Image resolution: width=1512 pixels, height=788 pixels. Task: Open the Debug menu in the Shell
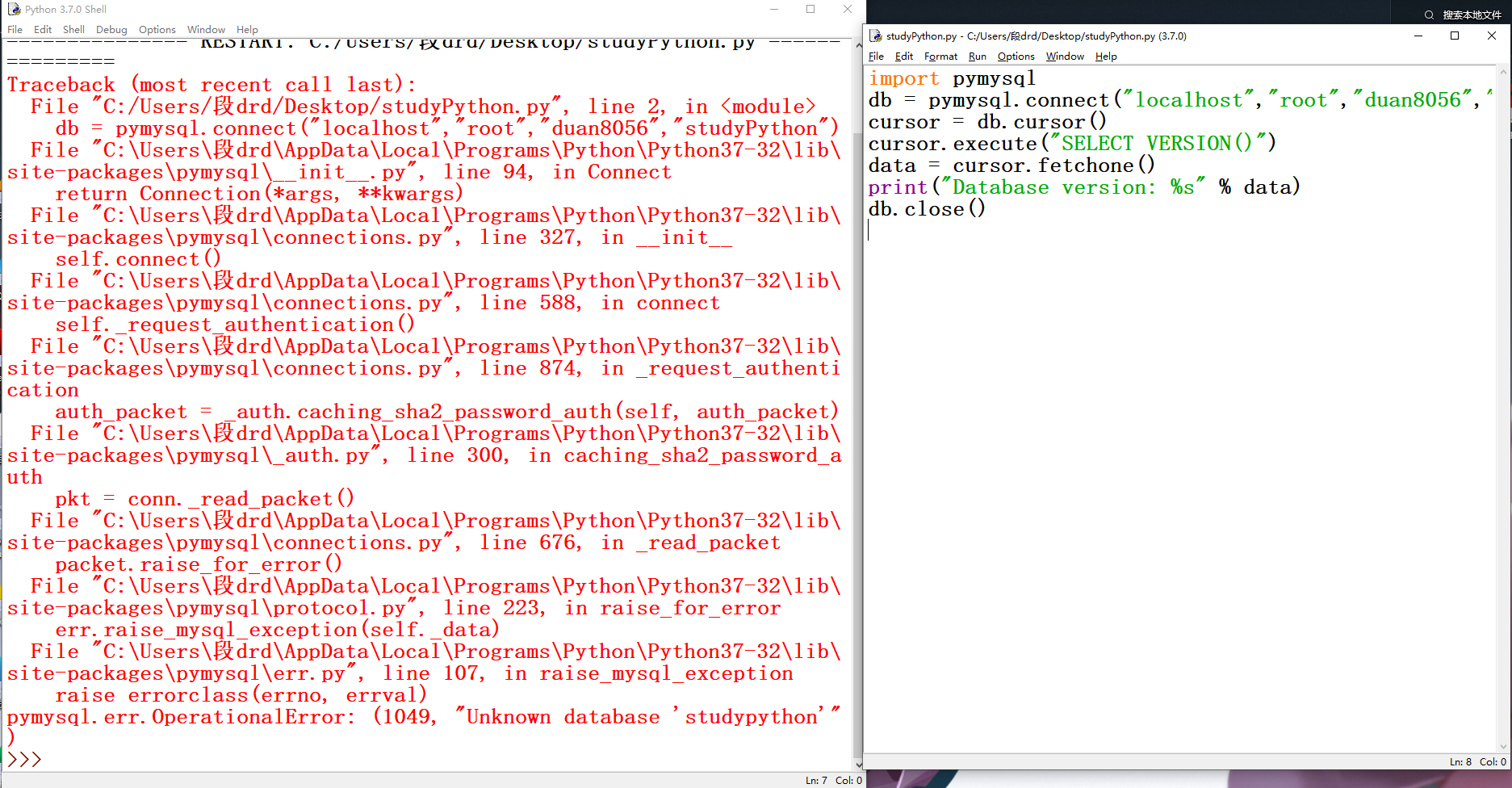[111, 30]
